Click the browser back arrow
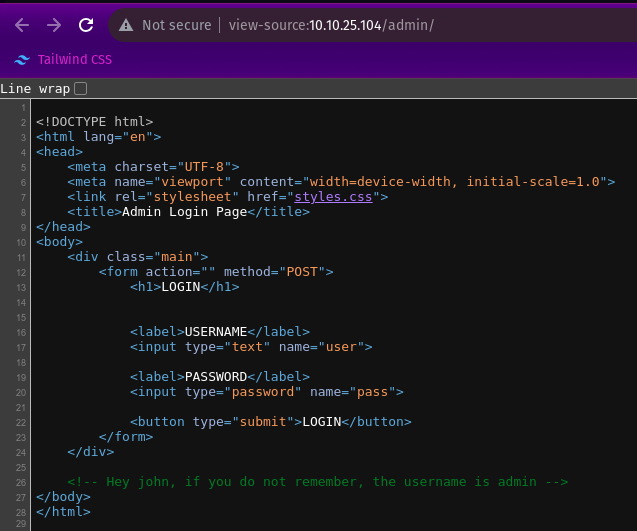The height and width of the screenshot is (531, 637). 21,25
